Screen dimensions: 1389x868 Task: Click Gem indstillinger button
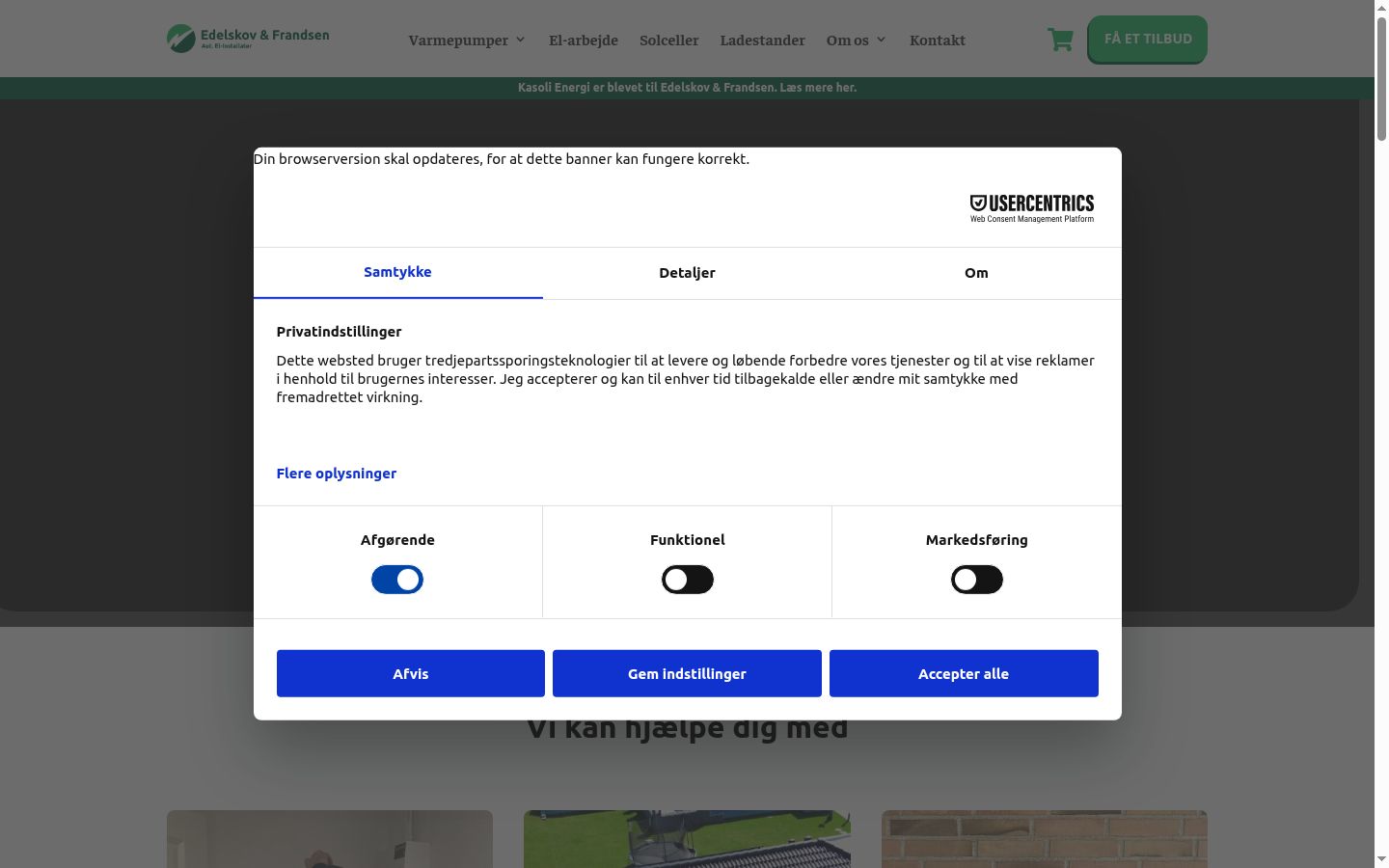(687, 673)
